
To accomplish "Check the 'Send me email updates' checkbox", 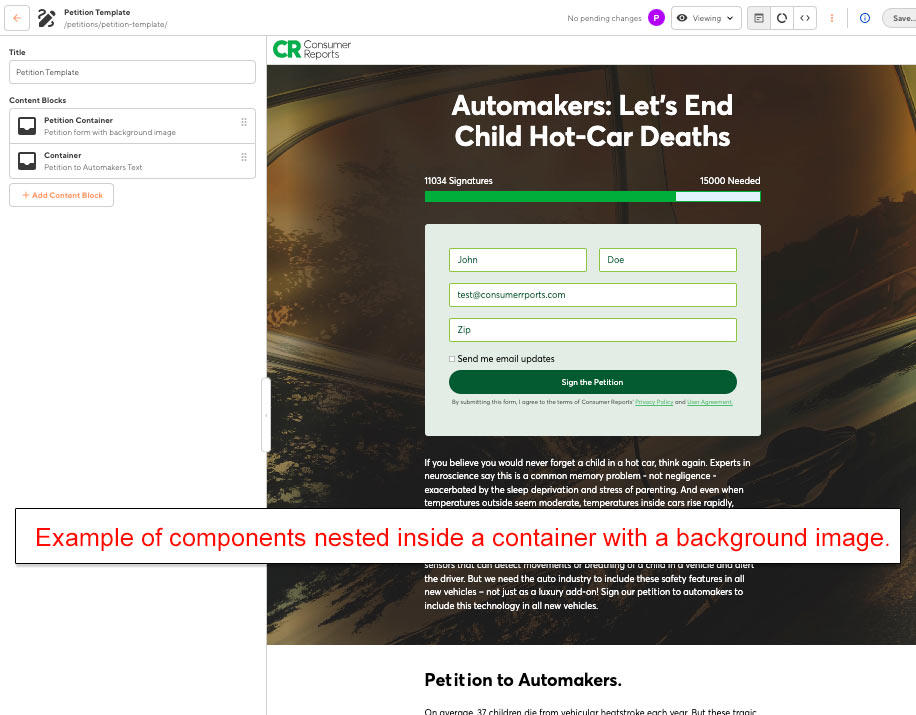I will pos(452,359).
